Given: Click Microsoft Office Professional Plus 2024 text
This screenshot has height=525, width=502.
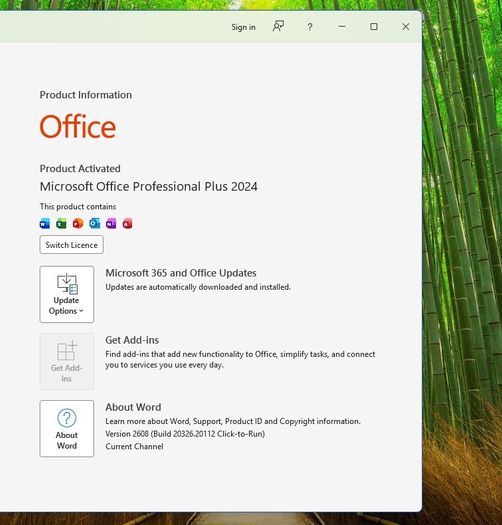Looking at the screenshot, I should [x=148, y=186].
